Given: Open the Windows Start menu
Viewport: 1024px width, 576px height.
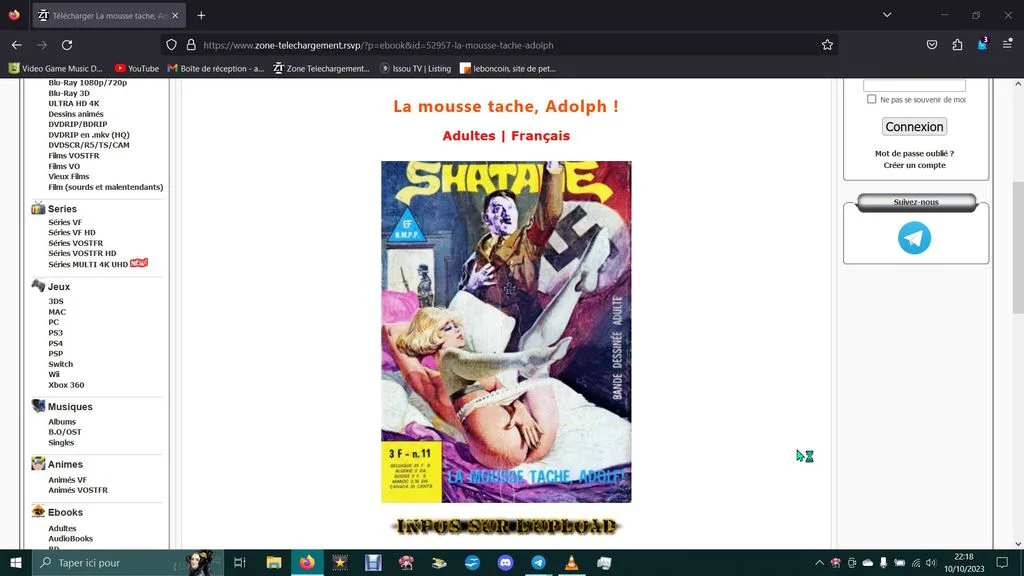Looking at the screenshot, I should (16, 562).
